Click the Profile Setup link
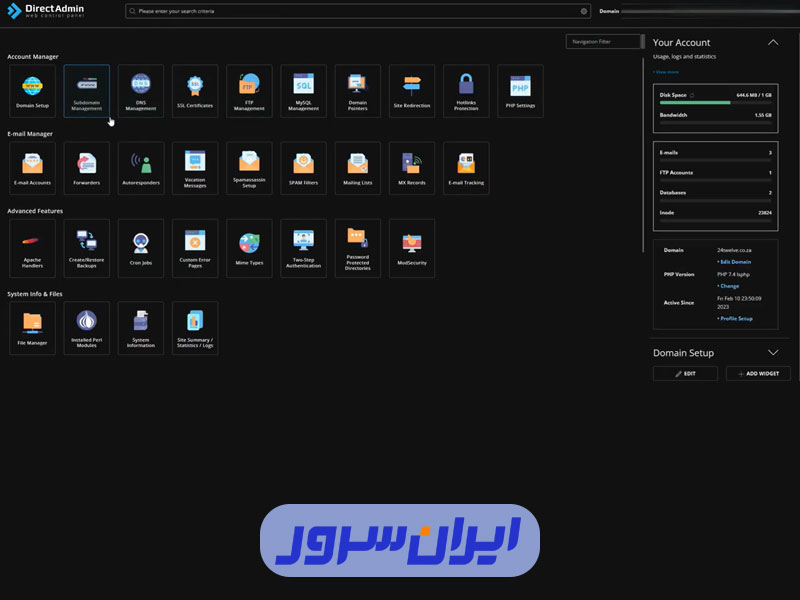800x600 pixels. [x=737, y=318]
